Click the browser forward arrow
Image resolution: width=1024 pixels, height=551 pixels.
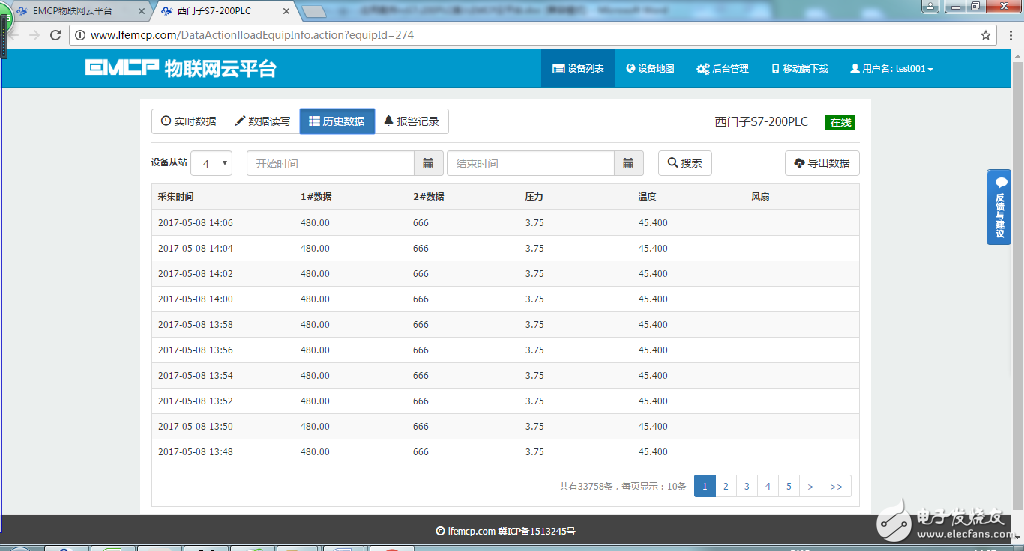34,35
